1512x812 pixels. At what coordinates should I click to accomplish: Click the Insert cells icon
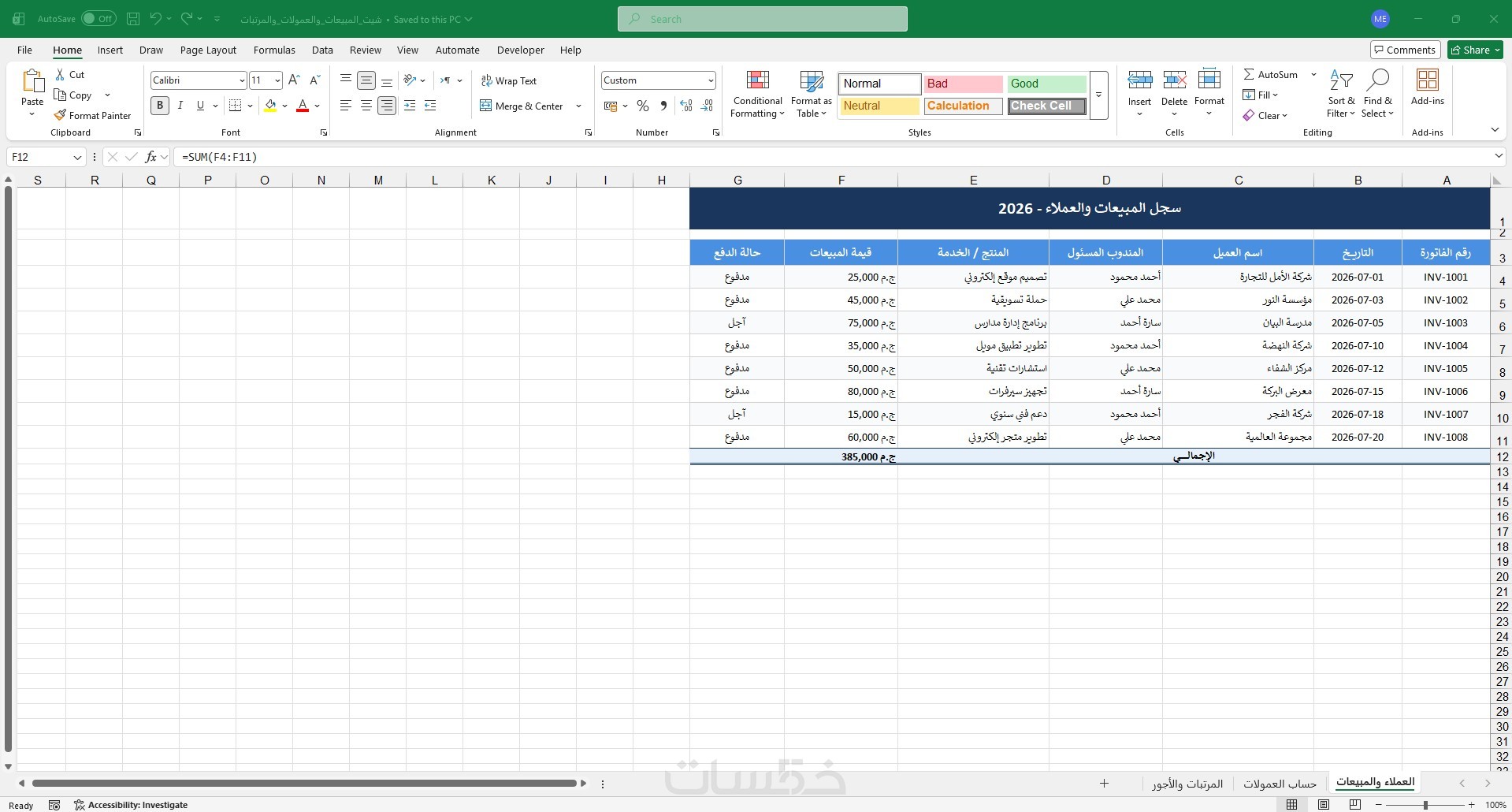(1139, 80)
